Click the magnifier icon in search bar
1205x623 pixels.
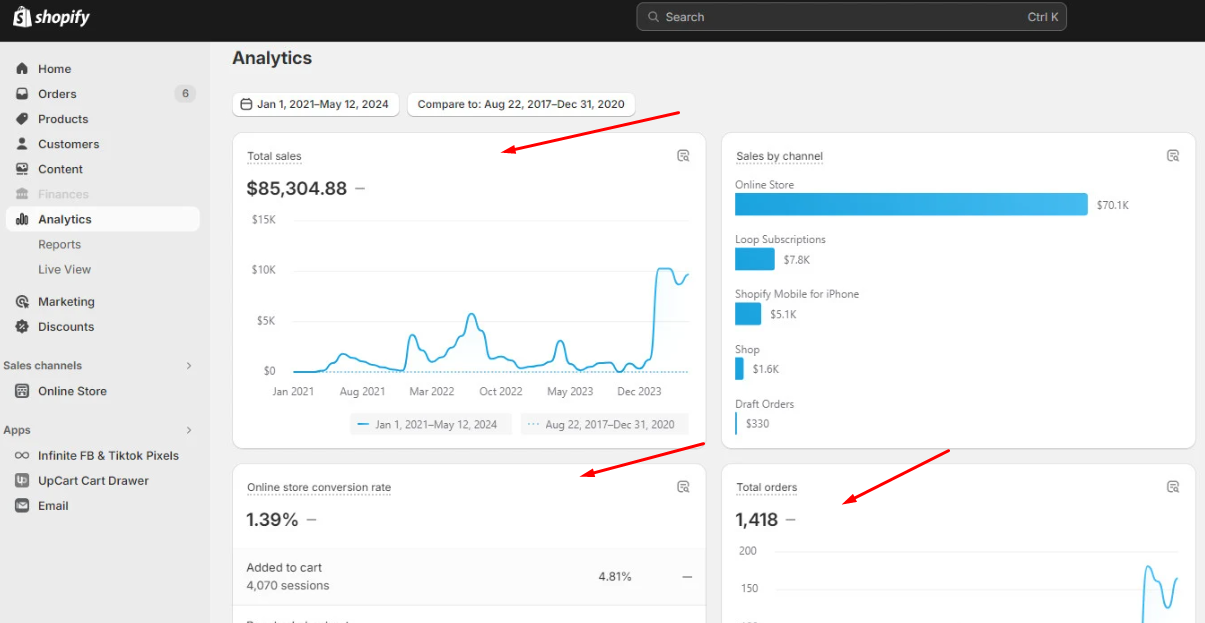(653, 17)
